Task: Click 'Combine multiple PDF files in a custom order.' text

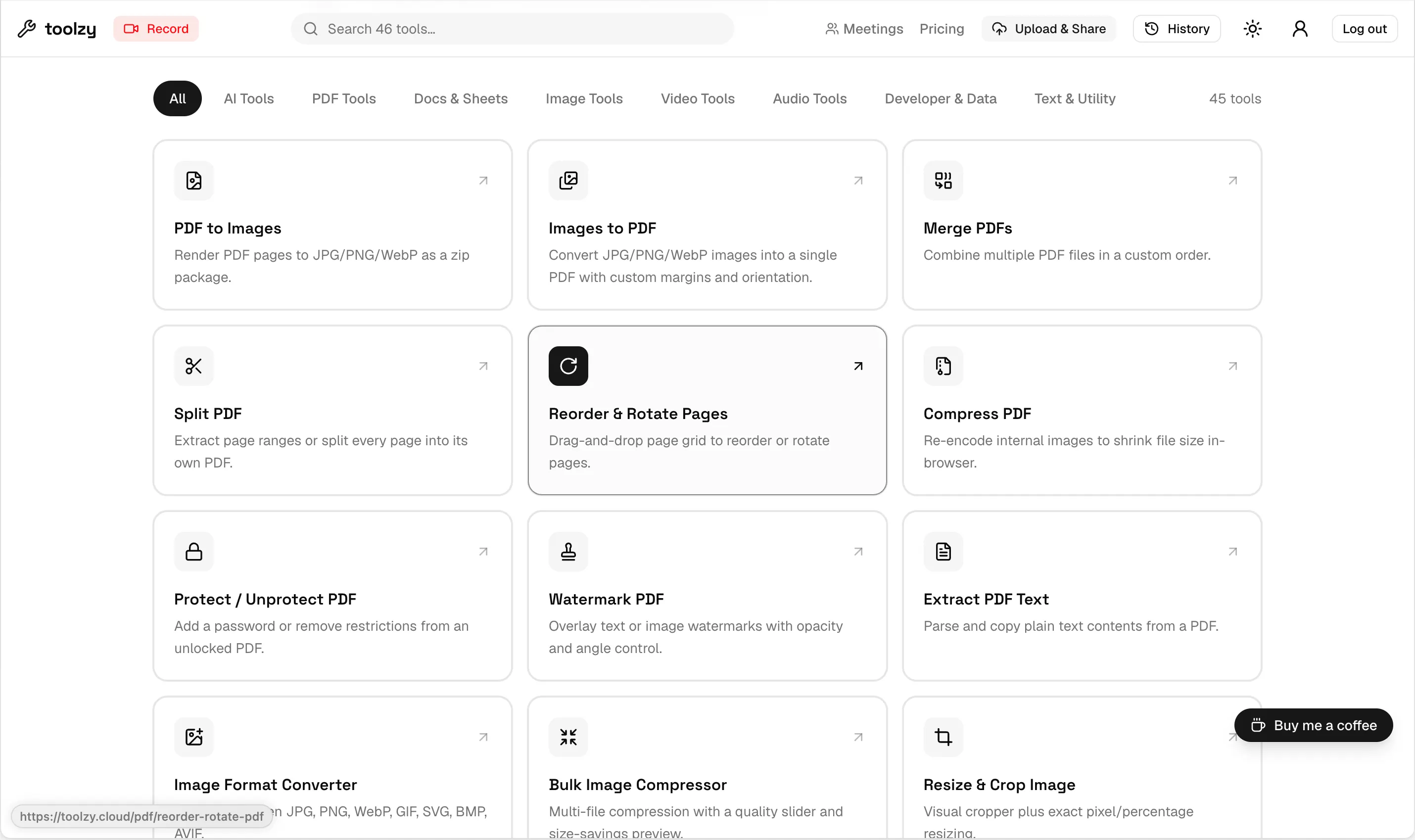Action: [x=1067, y=255]
